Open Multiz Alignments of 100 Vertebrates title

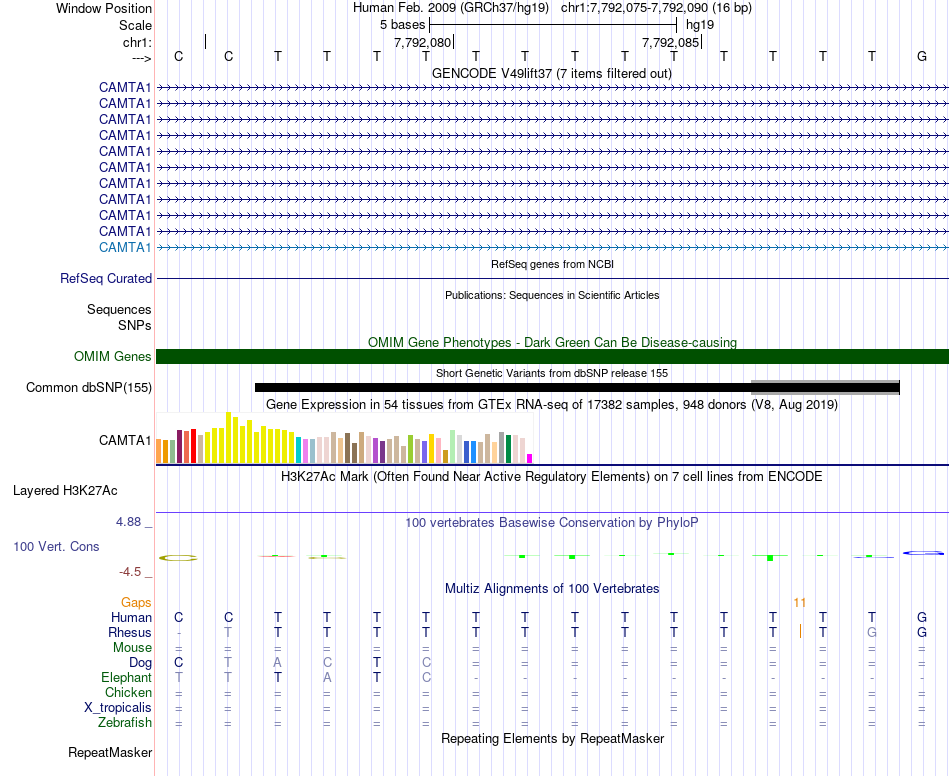(x=552, y=588)
